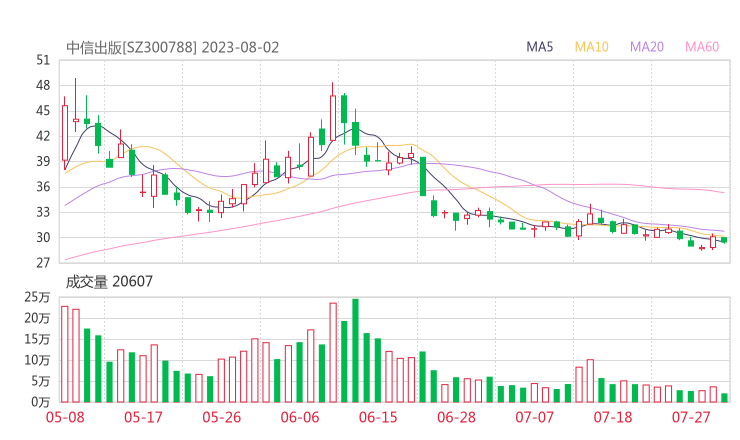Click the MA5 legend label
This screenshot has width=740, height=440.
[539, 47]
